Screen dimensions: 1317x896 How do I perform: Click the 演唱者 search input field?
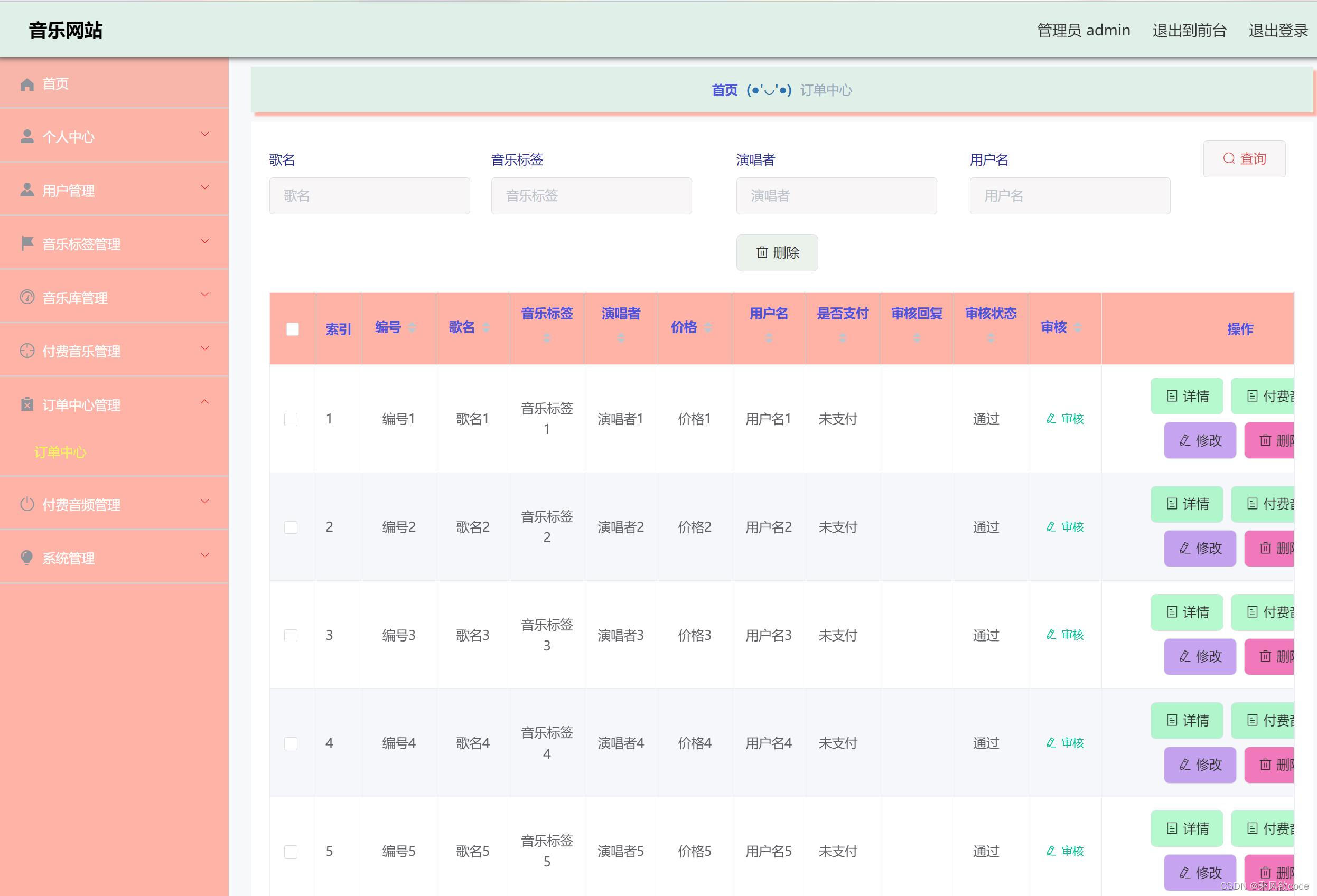[x=836, y=196]
